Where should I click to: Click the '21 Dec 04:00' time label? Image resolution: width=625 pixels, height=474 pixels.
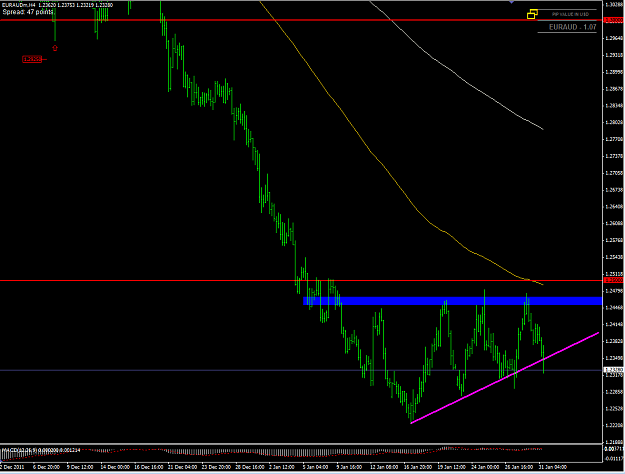point(183,467)
